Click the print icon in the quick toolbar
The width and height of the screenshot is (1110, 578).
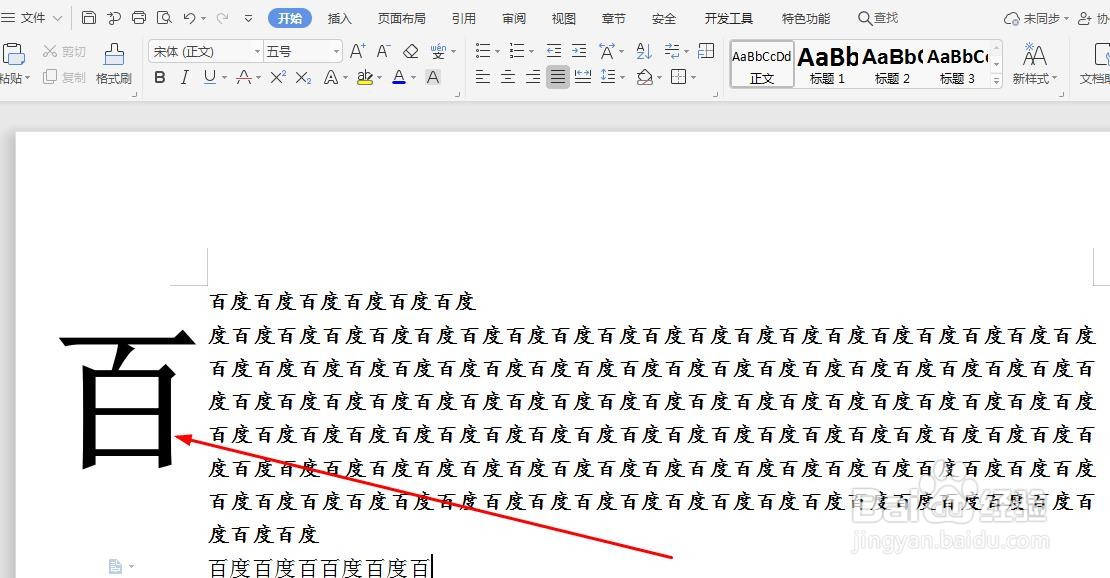(139, 18)
